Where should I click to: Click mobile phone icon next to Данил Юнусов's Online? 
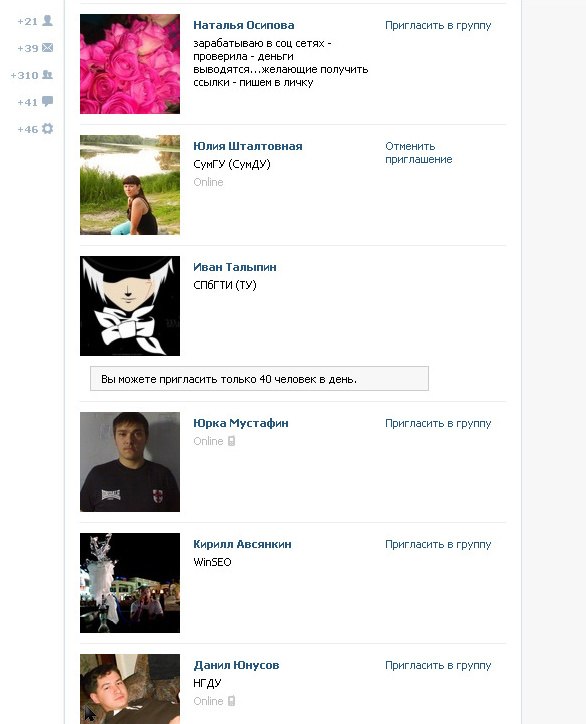point(232,701)
